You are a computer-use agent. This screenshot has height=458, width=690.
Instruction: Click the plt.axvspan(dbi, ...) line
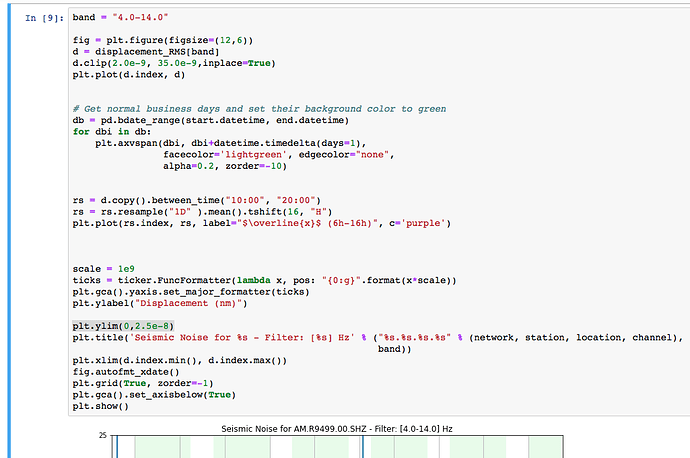[231, 143]
